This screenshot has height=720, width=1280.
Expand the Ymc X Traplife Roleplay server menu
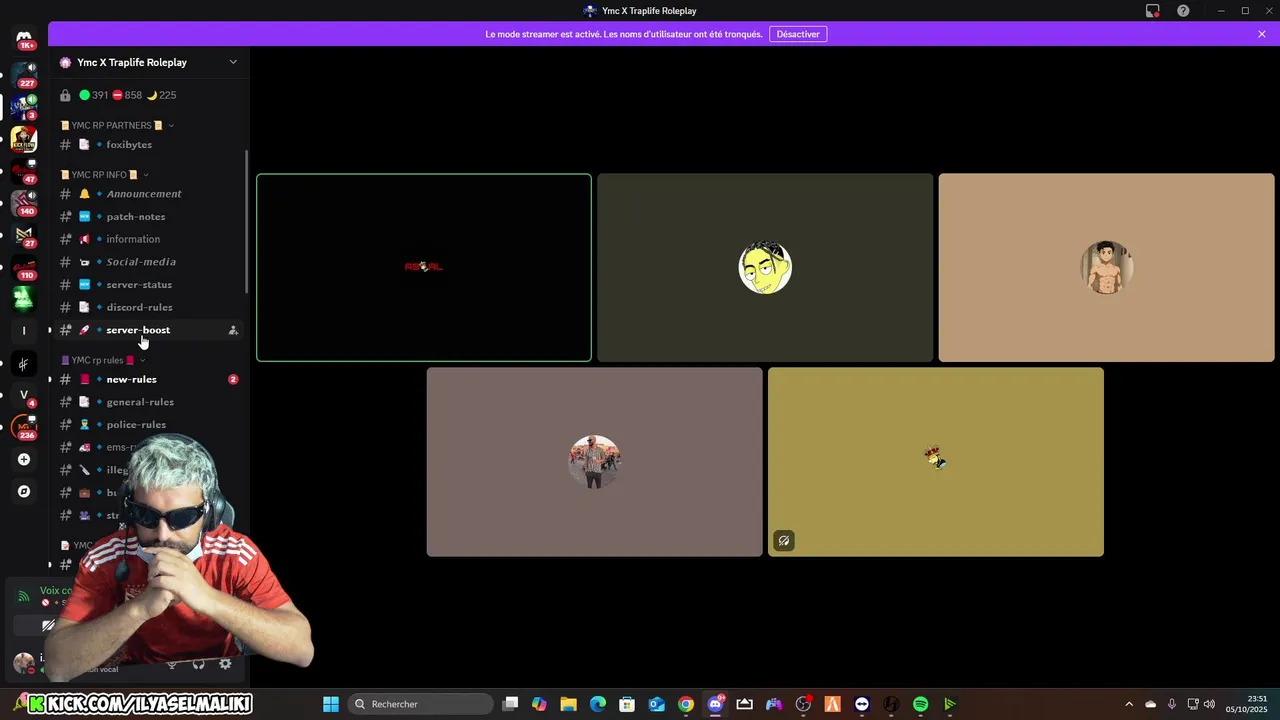click(233, 62)
